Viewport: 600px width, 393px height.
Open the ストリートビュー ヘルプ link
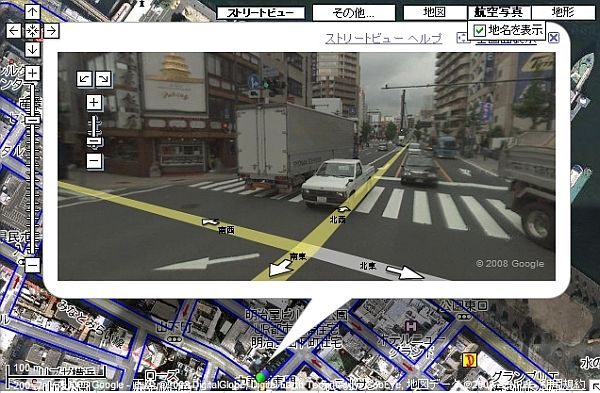(384, 38)
